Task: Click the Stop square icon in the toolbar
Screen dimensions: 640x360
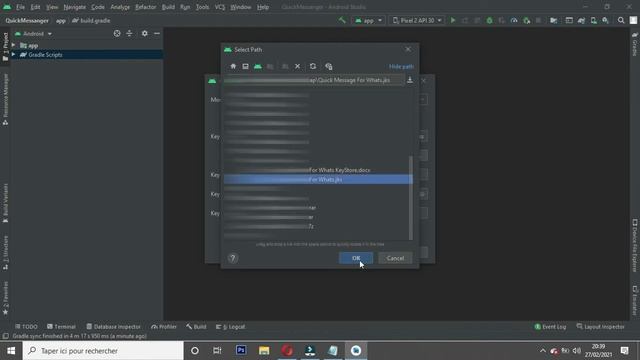Action: click(x=538, y=20)
